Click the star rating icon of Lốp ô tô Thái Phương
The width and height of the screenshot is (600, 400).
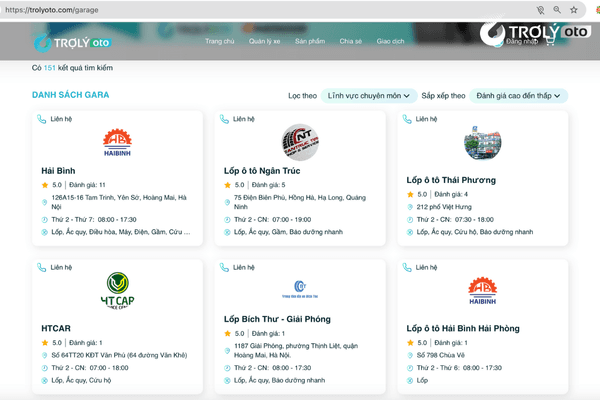point(410,194)
